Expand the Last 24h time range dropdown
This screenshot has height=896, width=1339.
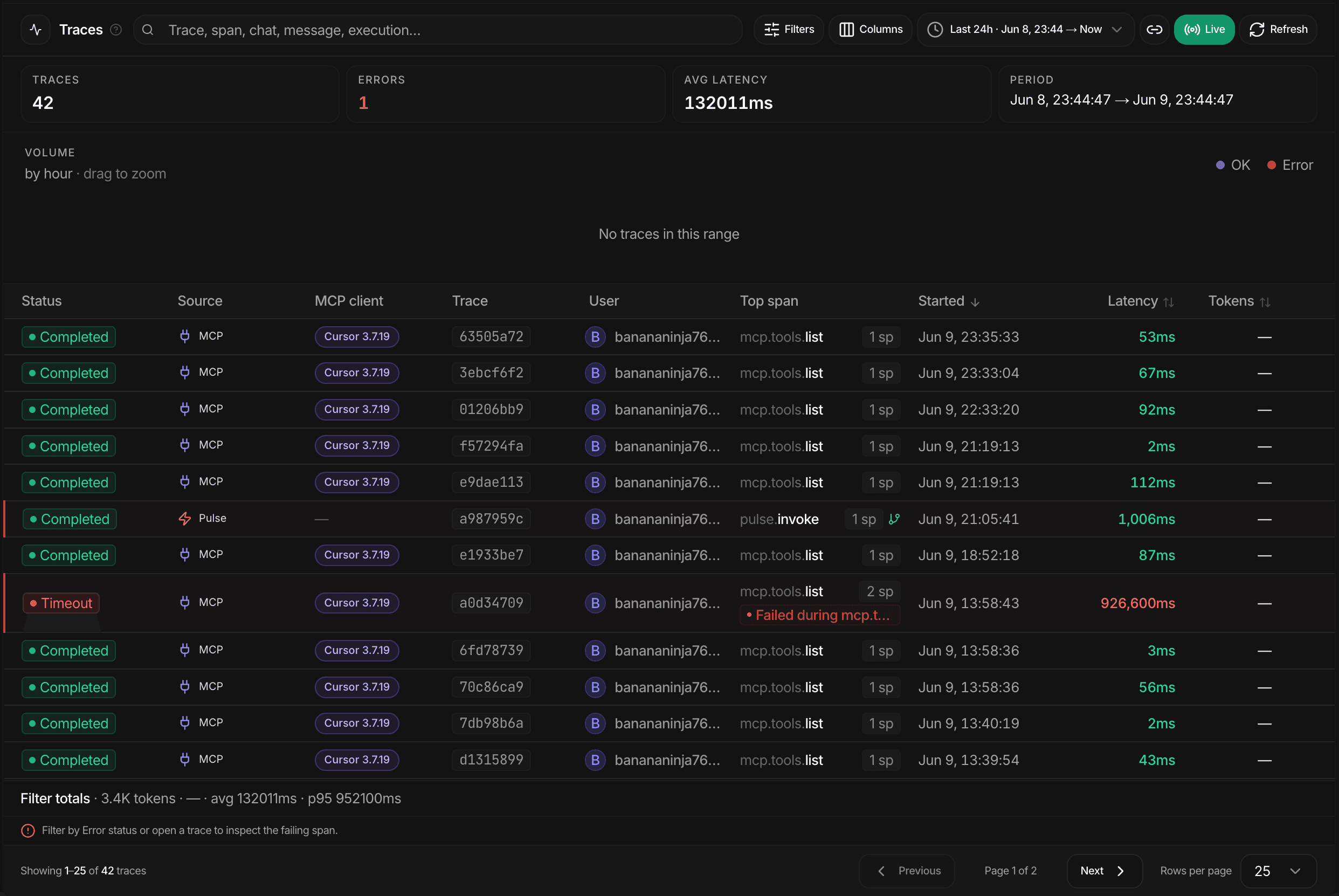(x=1025, y=29)
